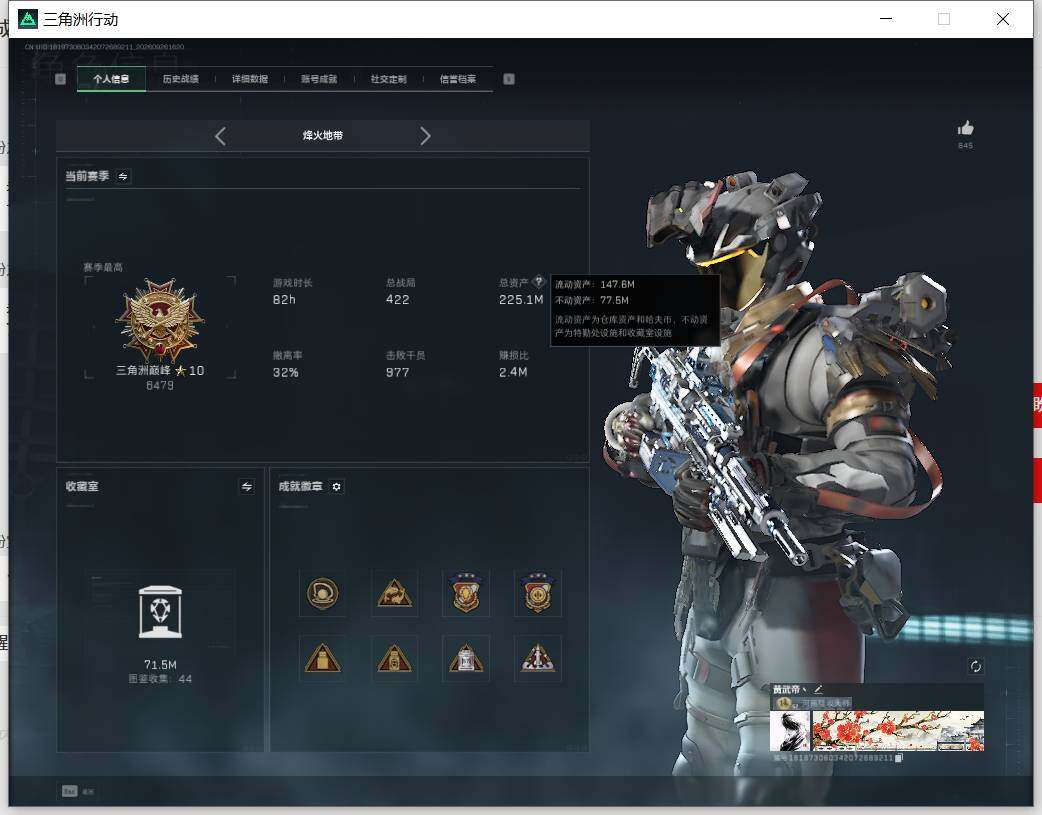This screenshot has width=1042, height=815.
Task: Click the player title tag under name
Action: (x=813, y=703)
